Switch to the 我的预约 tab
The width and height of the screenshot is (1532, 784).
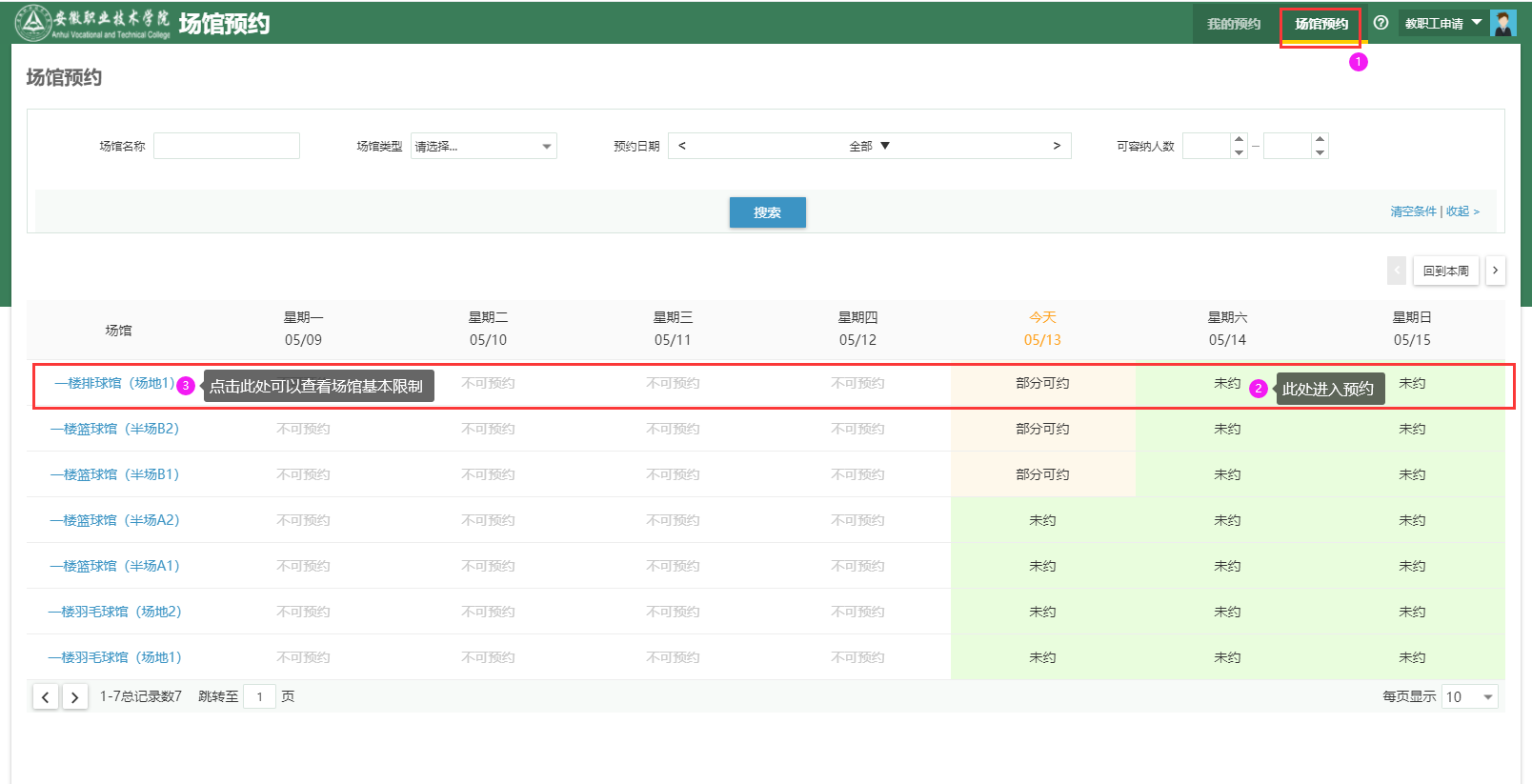coord(1234,24)
